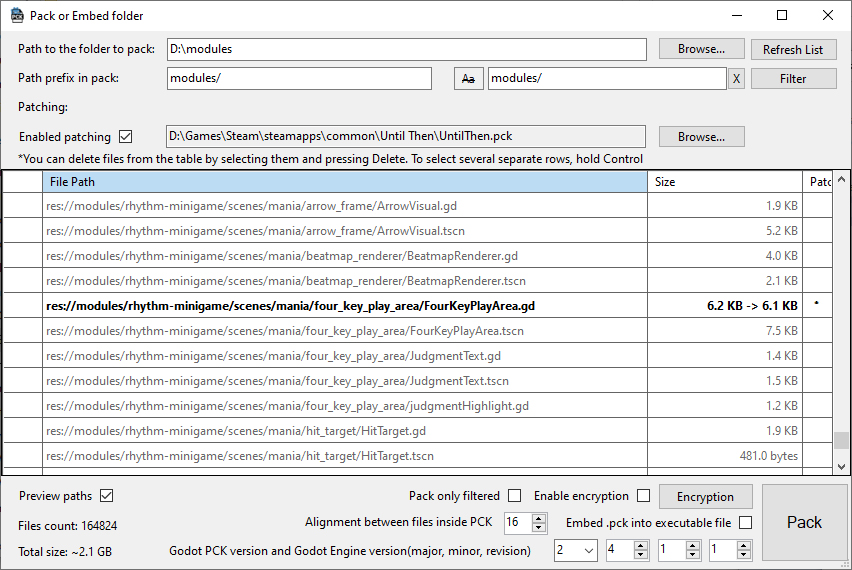Select the HitTarget.gd row

click(417, 431)
